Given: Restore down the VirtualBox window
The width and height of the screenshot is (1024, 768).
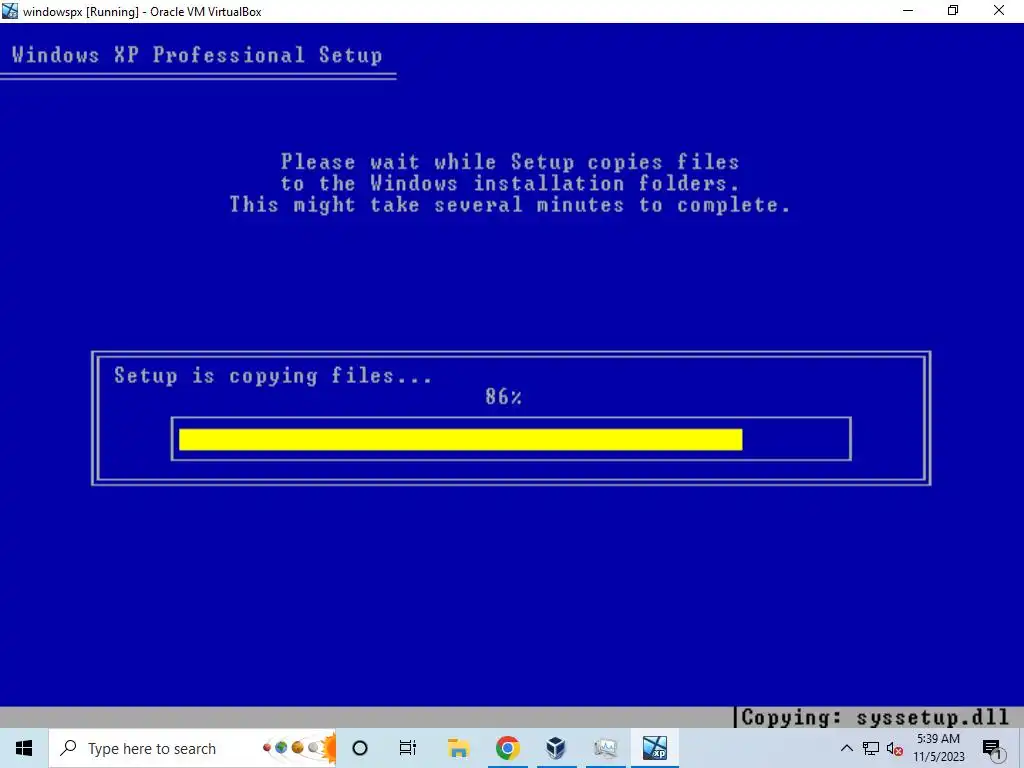Looking at the screenshot, I should (x=953, y=11).
